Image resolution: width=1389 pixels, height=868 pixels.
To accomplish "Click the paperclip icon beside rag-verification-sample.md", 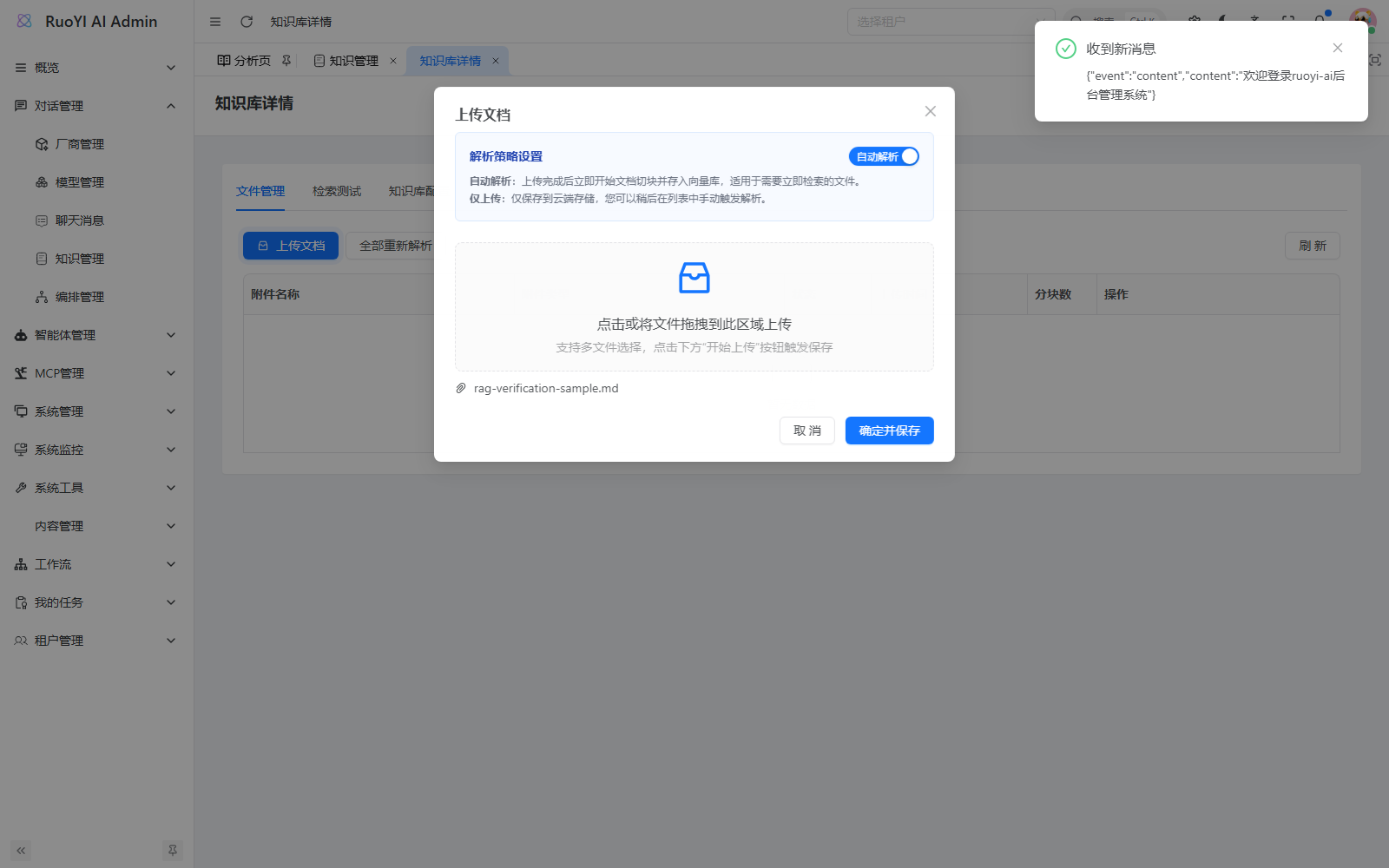I will tap(461, 388).
